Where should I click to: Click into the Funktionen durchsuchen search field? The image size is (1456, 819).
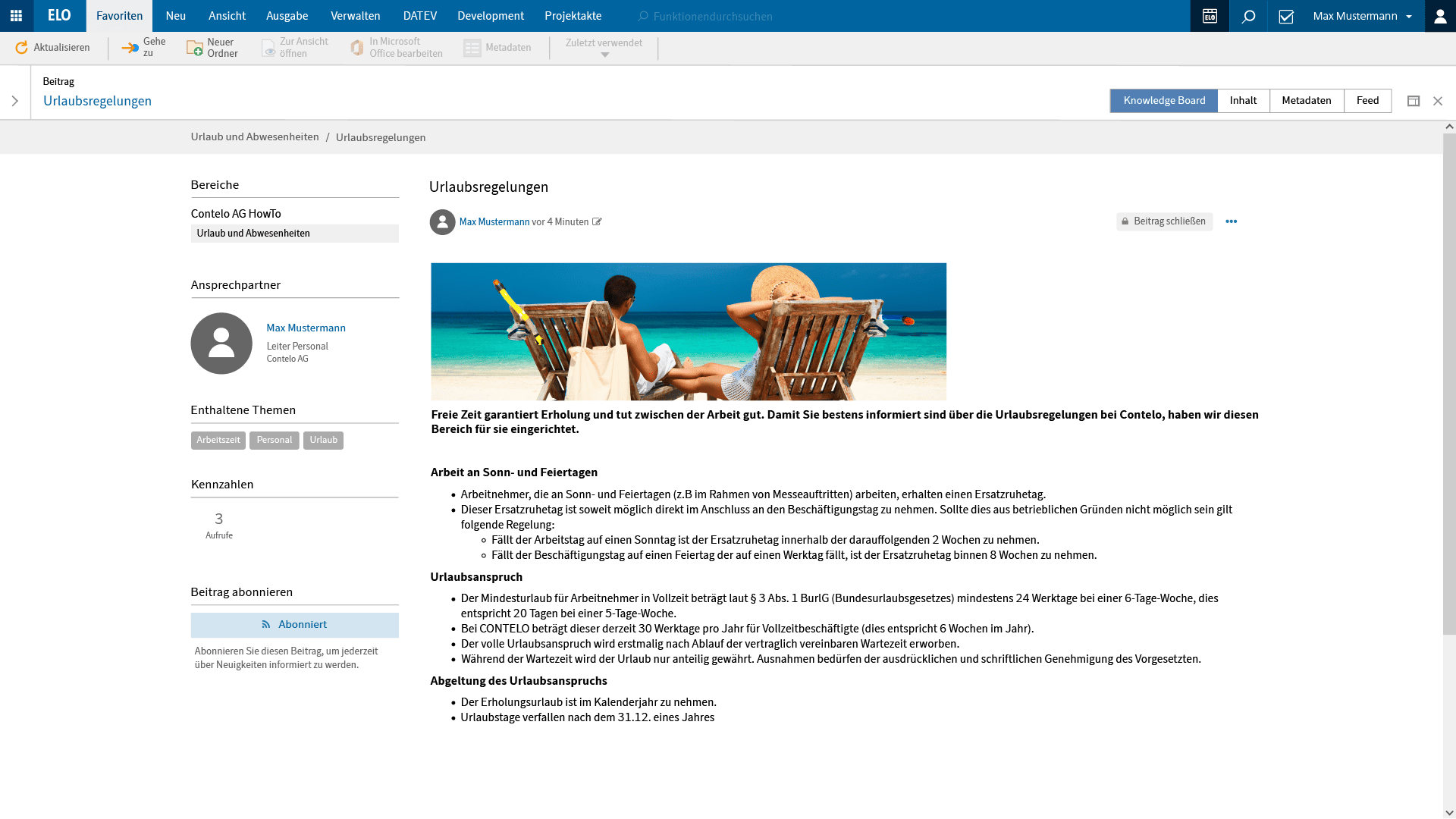click(x=713, y=16)
